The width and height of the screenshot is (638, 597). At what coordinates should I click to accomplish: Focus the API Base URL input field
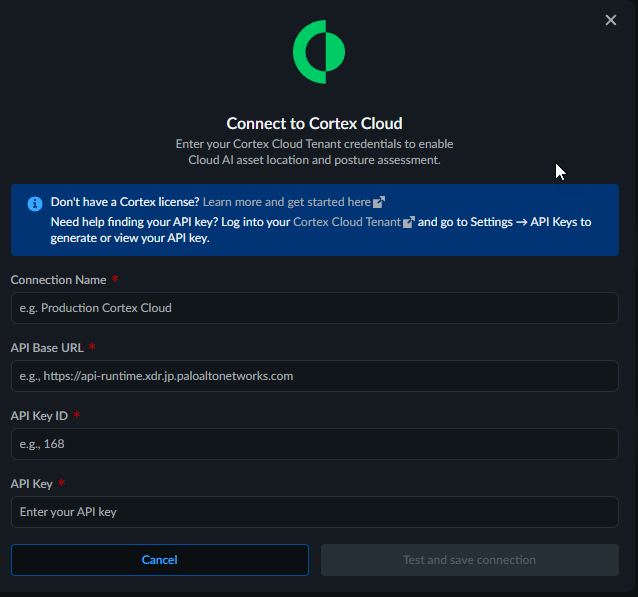click(x=315, y=376)
